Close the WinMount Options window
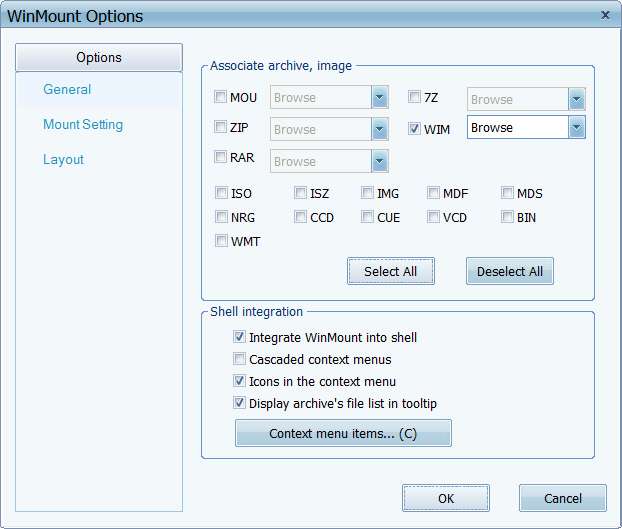Screen dimensions: 622x529 point(605,15)
